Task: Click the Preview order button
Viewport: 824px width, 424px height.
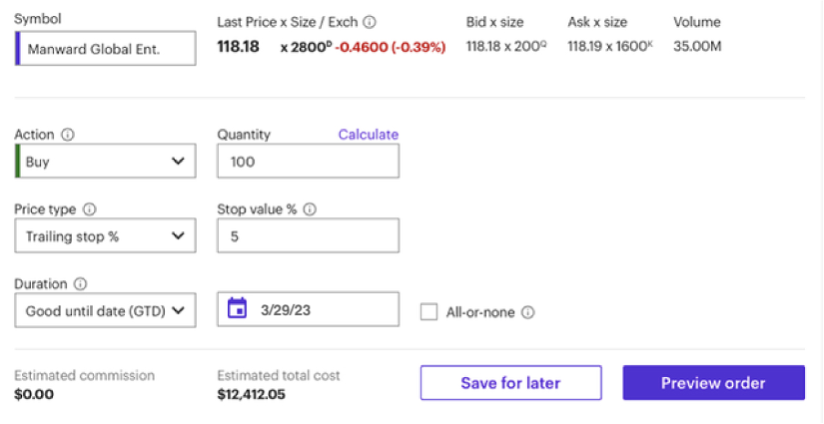Action: coord(713,383)
